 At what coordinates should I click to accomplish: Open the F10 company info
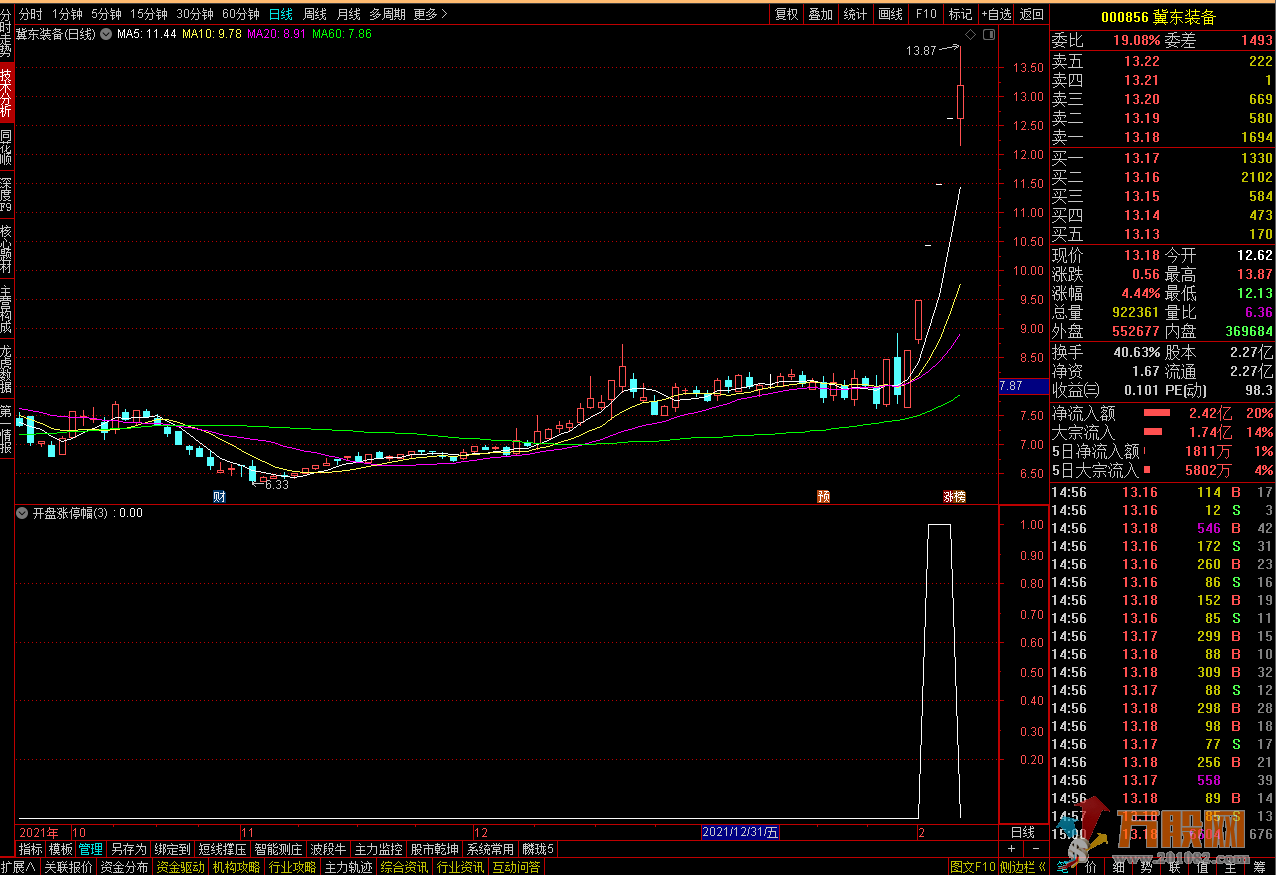click(x=926, y=14)
